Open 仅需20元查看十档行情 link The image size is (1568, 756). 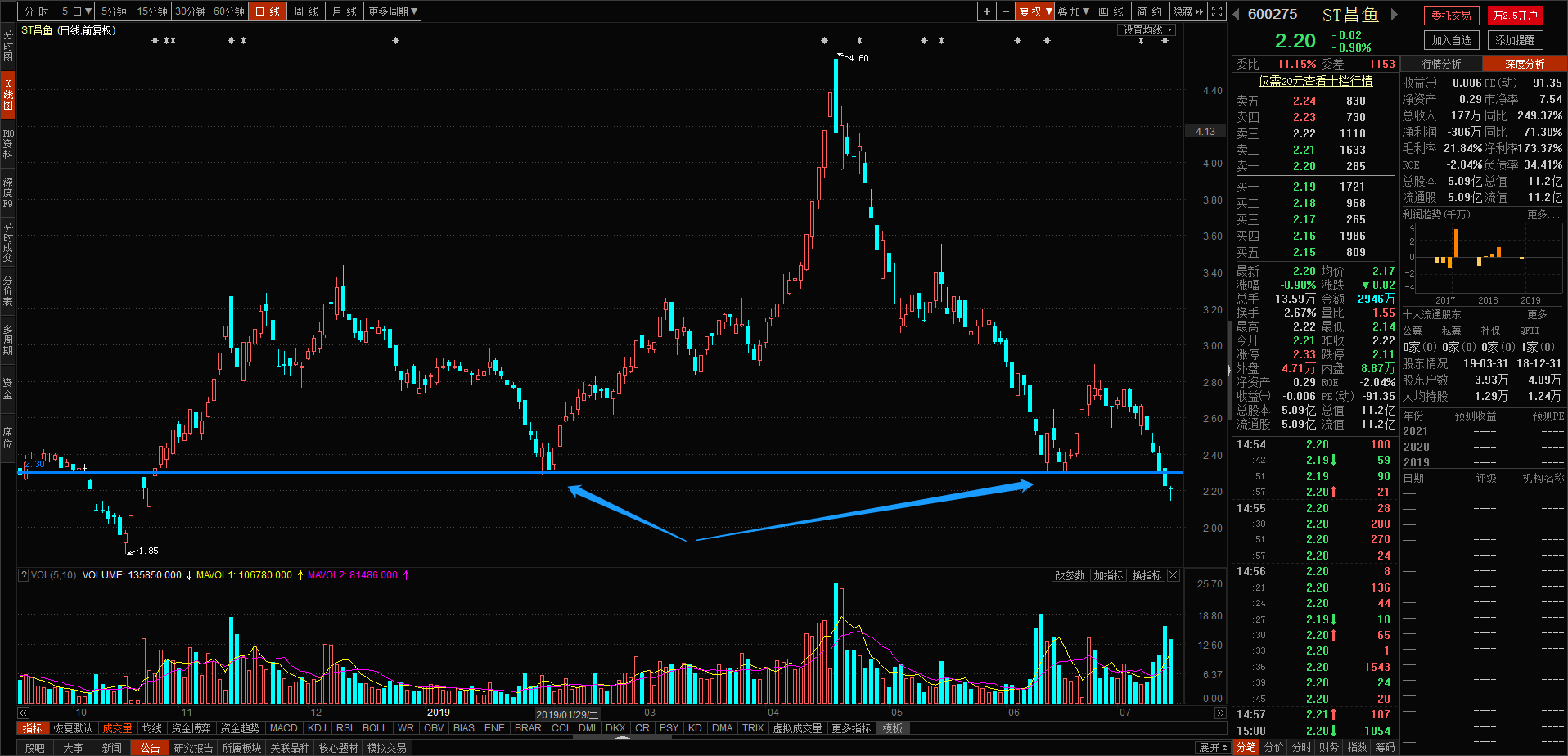coord(1315,81)
